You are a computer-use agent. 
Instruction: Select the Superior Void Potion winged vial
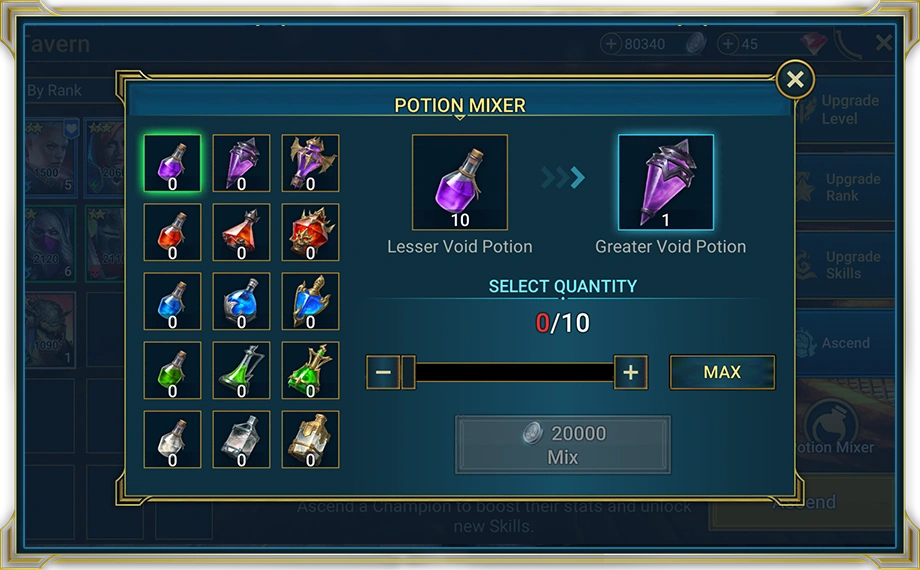tap(310, 163)
